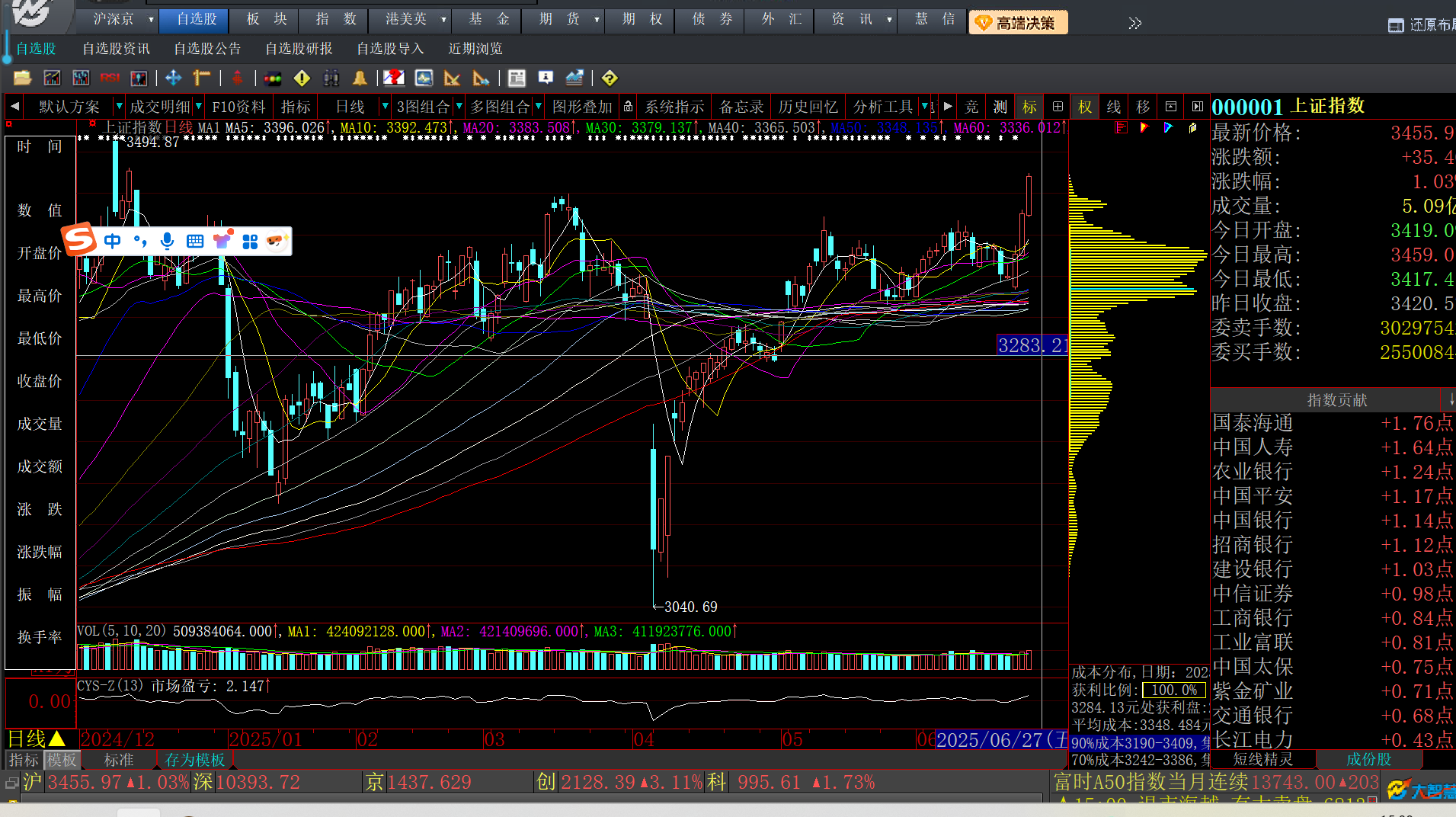Click the T-square ruler drawing tool icon
This screenshot has width=1456, height=817.
[x=202, y=78]
